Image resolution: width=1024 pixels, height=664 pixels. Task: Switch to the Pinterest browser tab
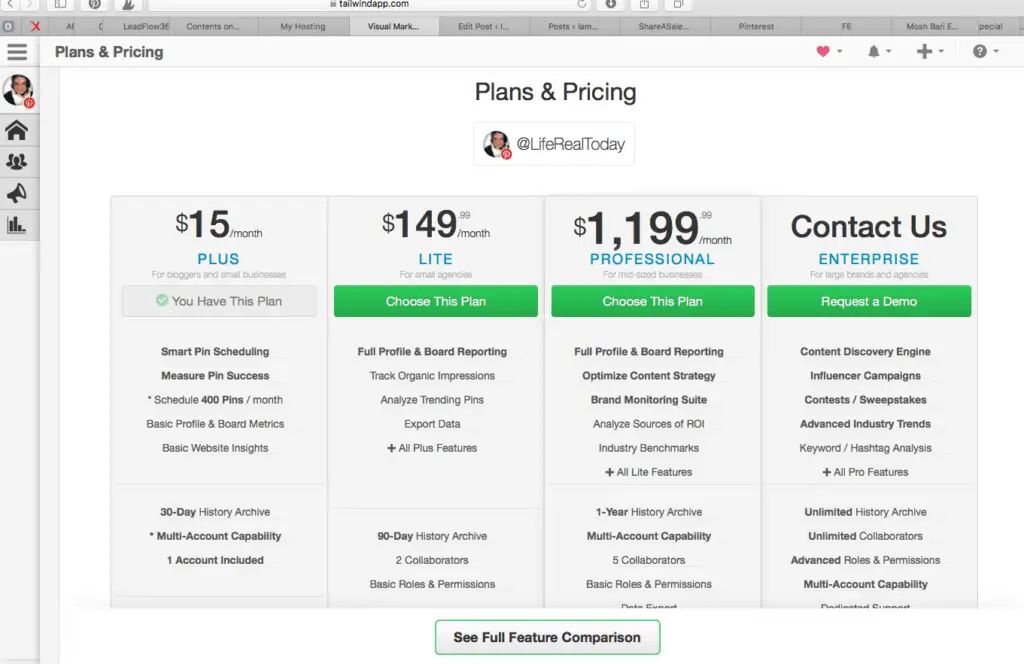pyautogui.click(x=756, y=26)
